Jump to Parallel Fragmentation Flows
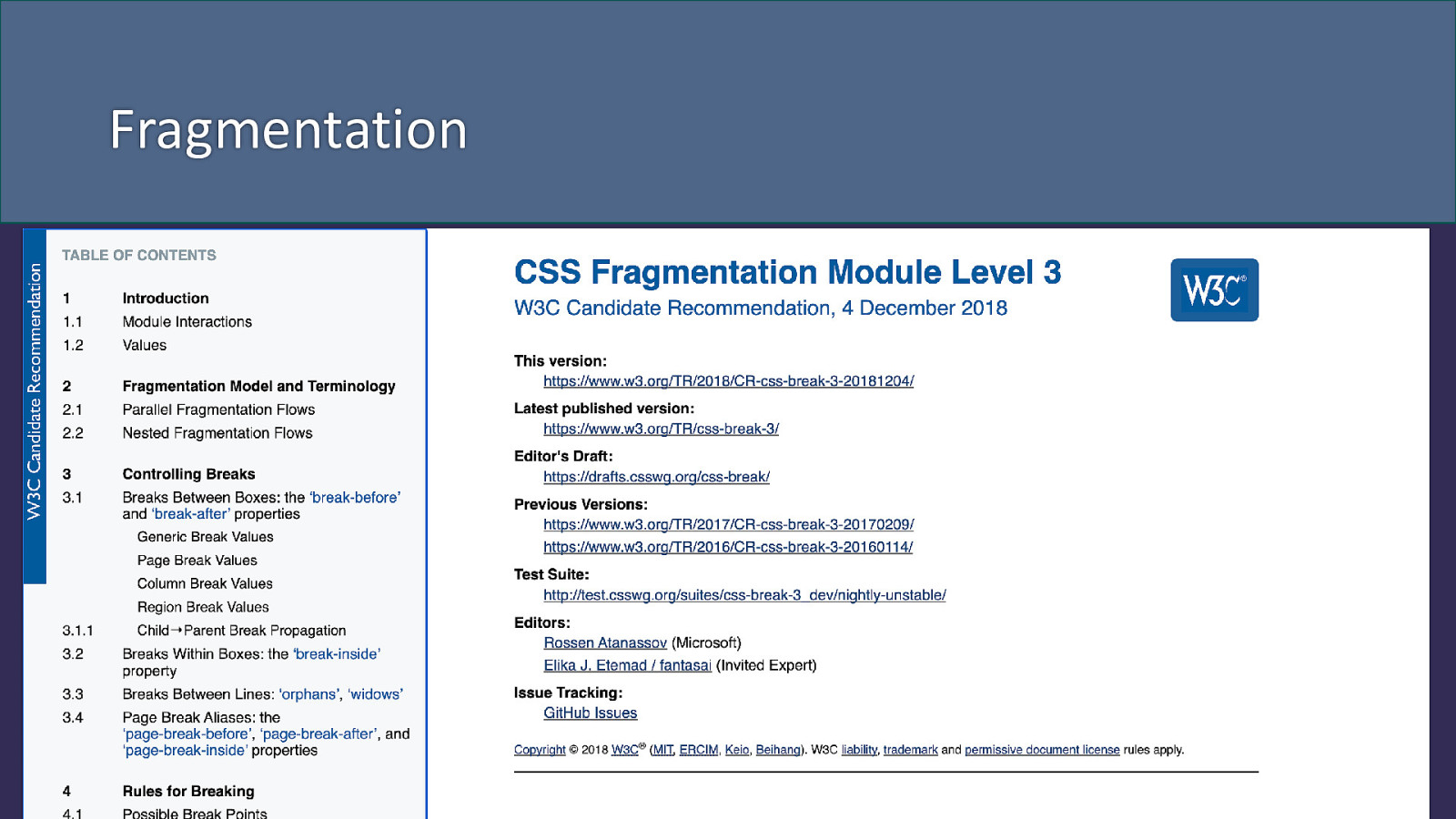Screen dimensions: 1456x819 pos(218,410)
